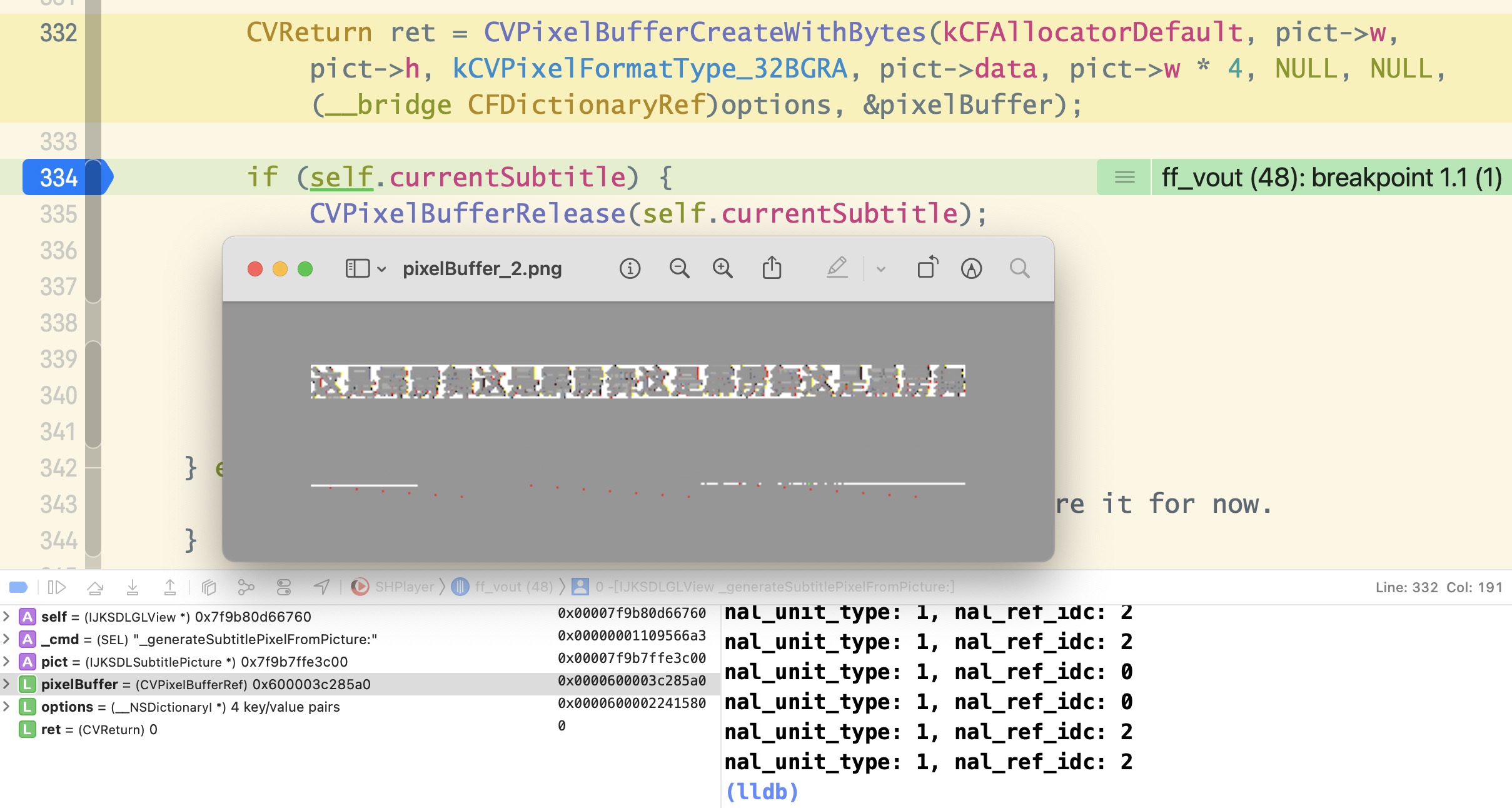Click into the lldb console prompt
Image resolution: width=1512 pixels, height=808 pixels.
click(x=875, y=790)
